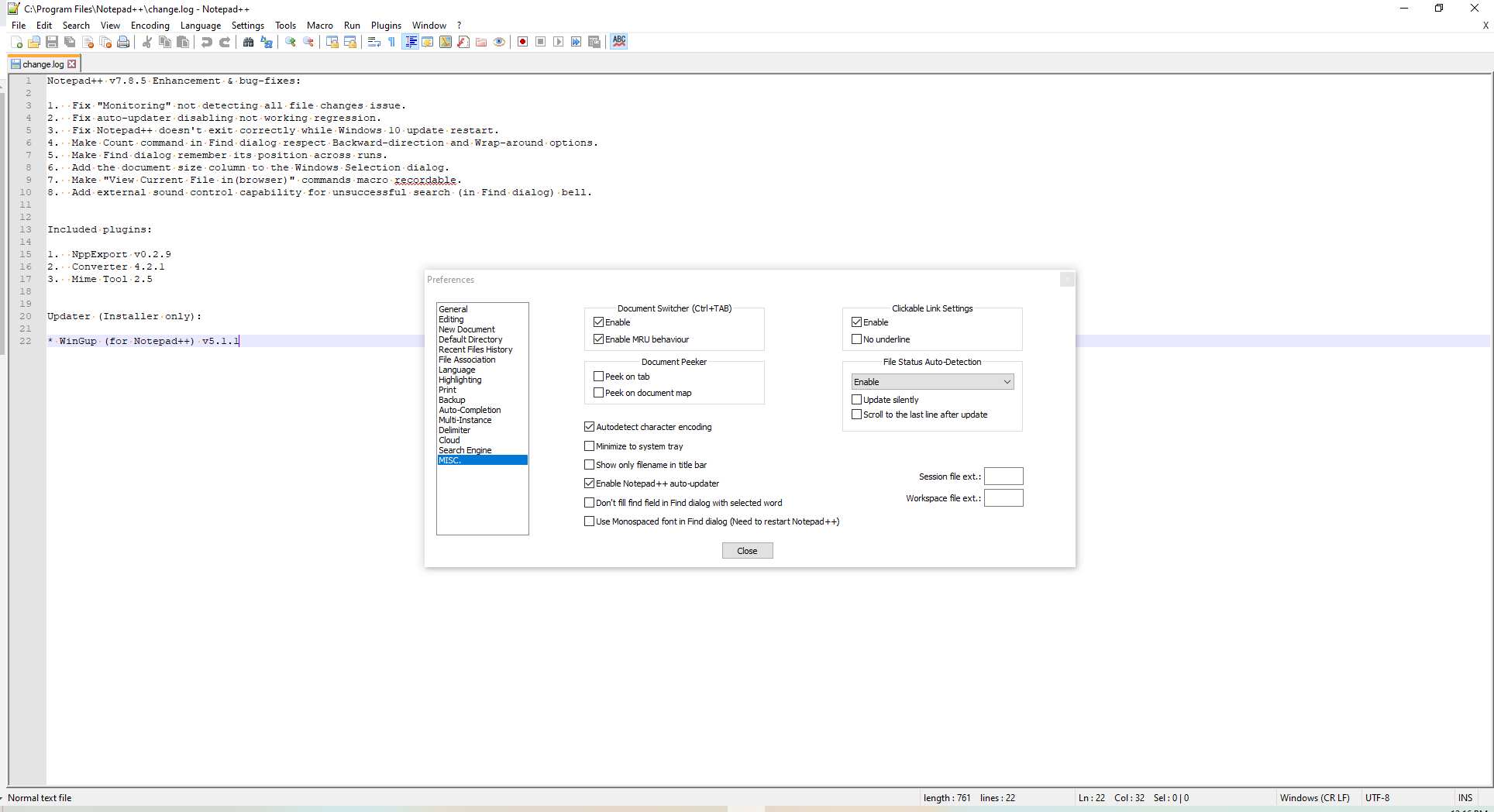Click the spell check ABC icon
1494x812 pixels.
[618, 42]
